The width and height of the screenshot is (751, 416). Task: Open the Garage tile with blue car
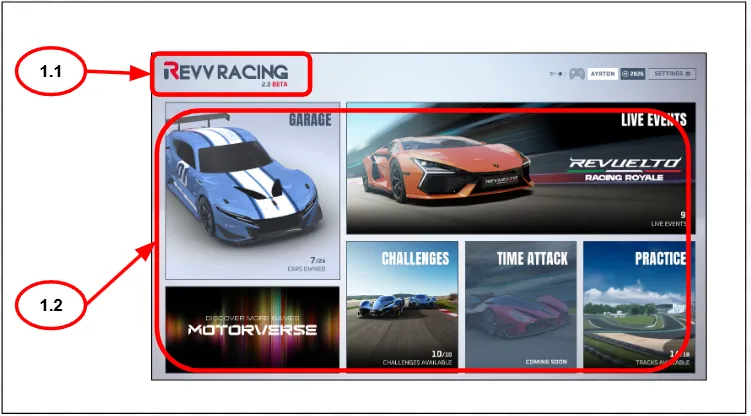pyautogui.click(x=252, y=191)
